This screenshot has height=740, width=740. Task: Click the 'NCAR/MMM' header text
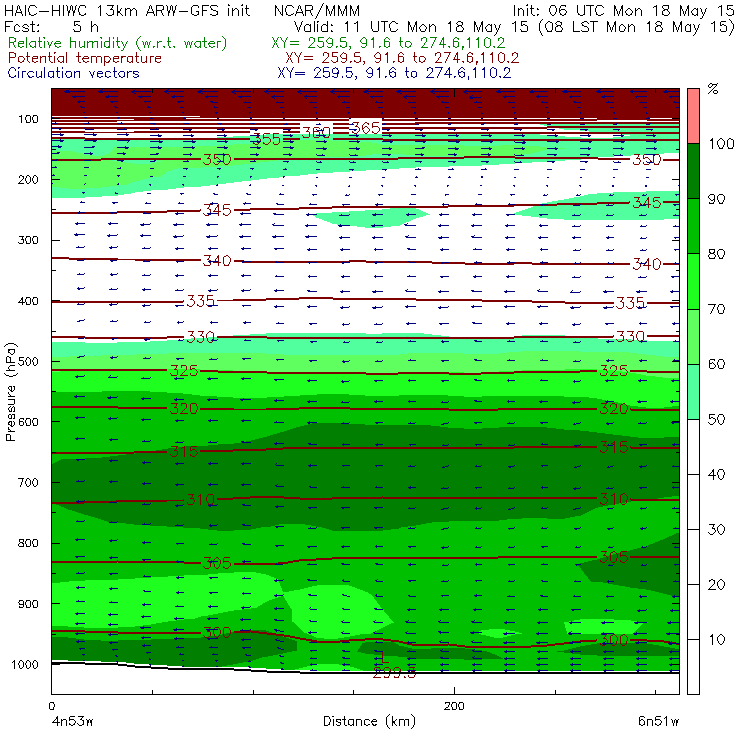[x=317, y=10]
